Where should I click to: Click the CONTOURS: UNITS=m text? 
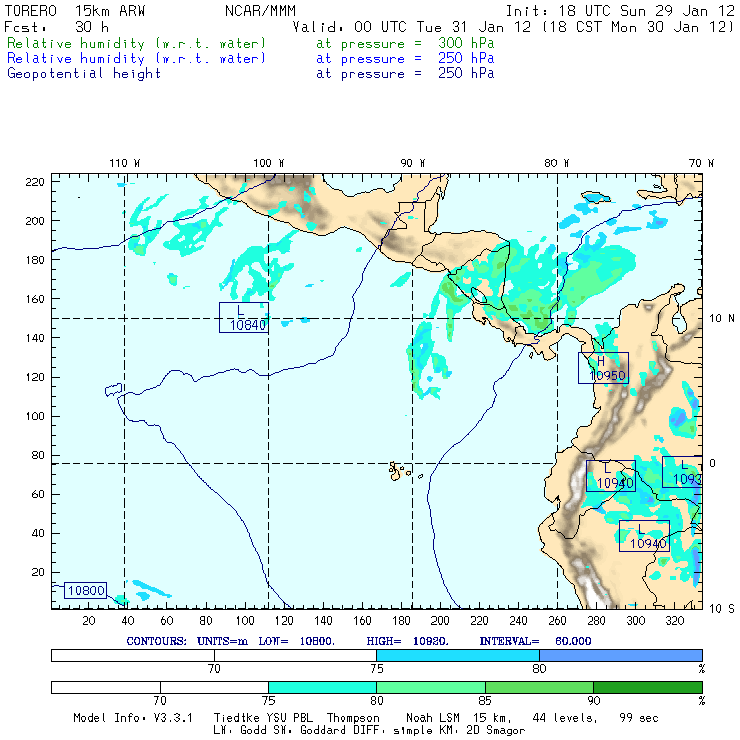click(x=187, y=641)
